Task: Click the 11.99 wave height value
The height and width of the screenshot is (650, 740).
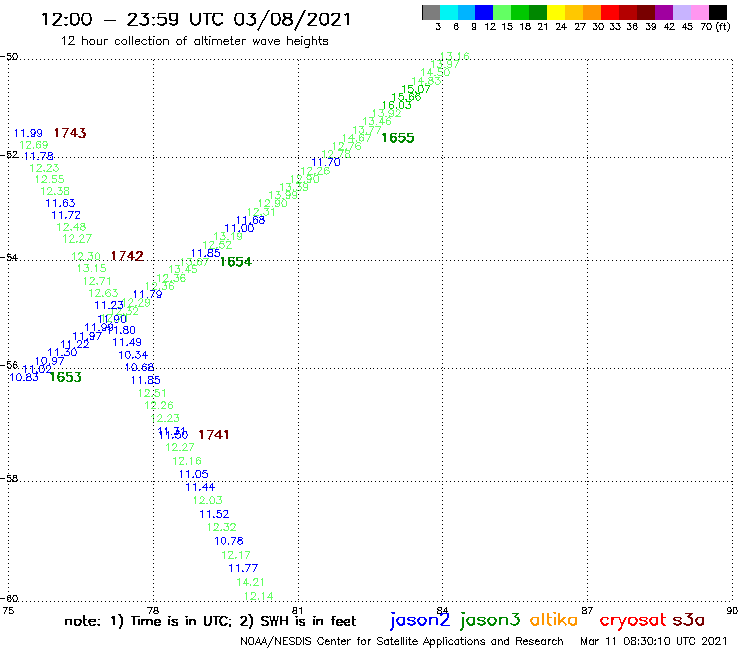Action: tap(28, 134)
